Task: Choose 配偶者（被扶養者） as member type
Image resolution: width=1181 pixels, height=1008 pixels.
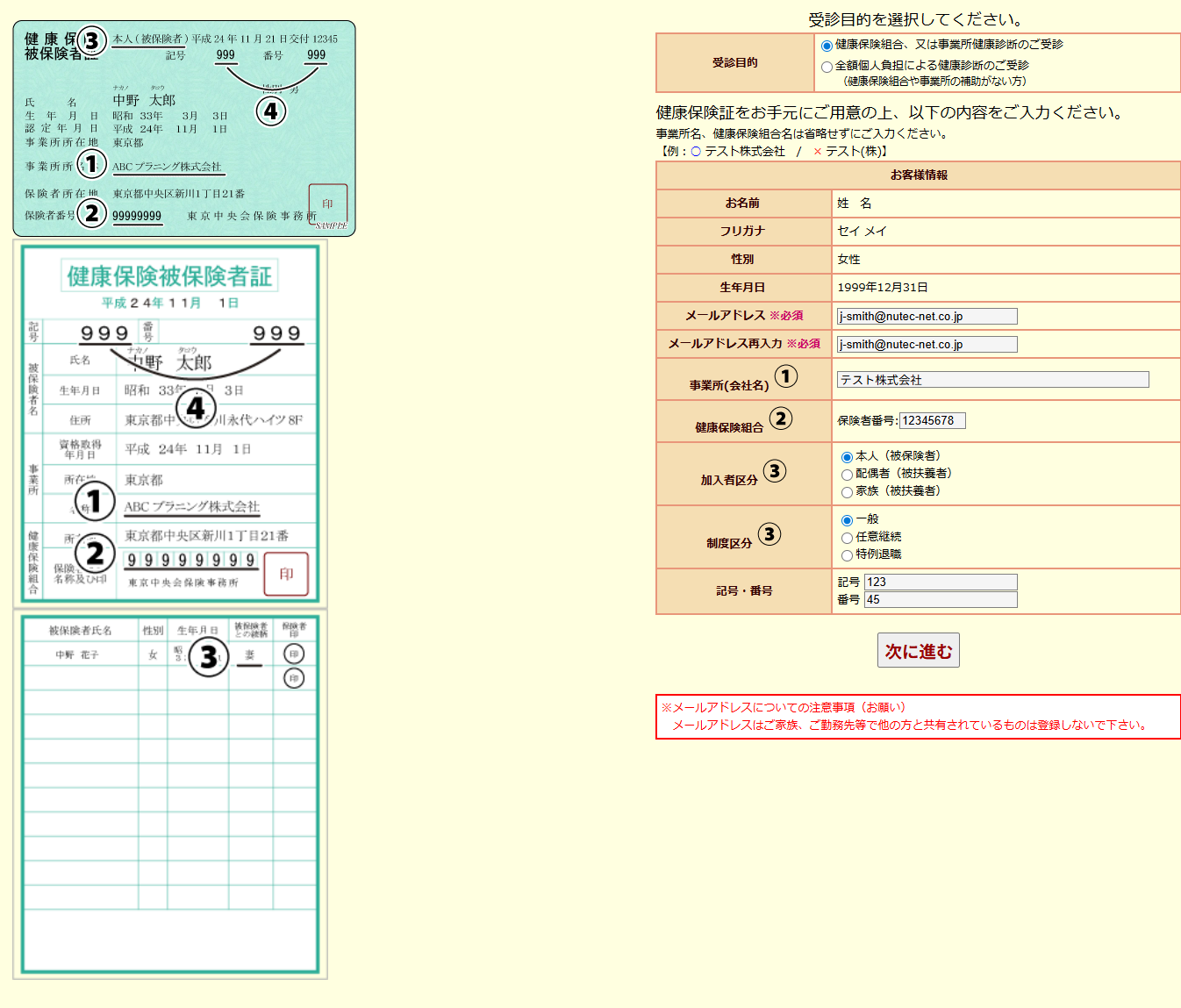Action: coord(847,475)
